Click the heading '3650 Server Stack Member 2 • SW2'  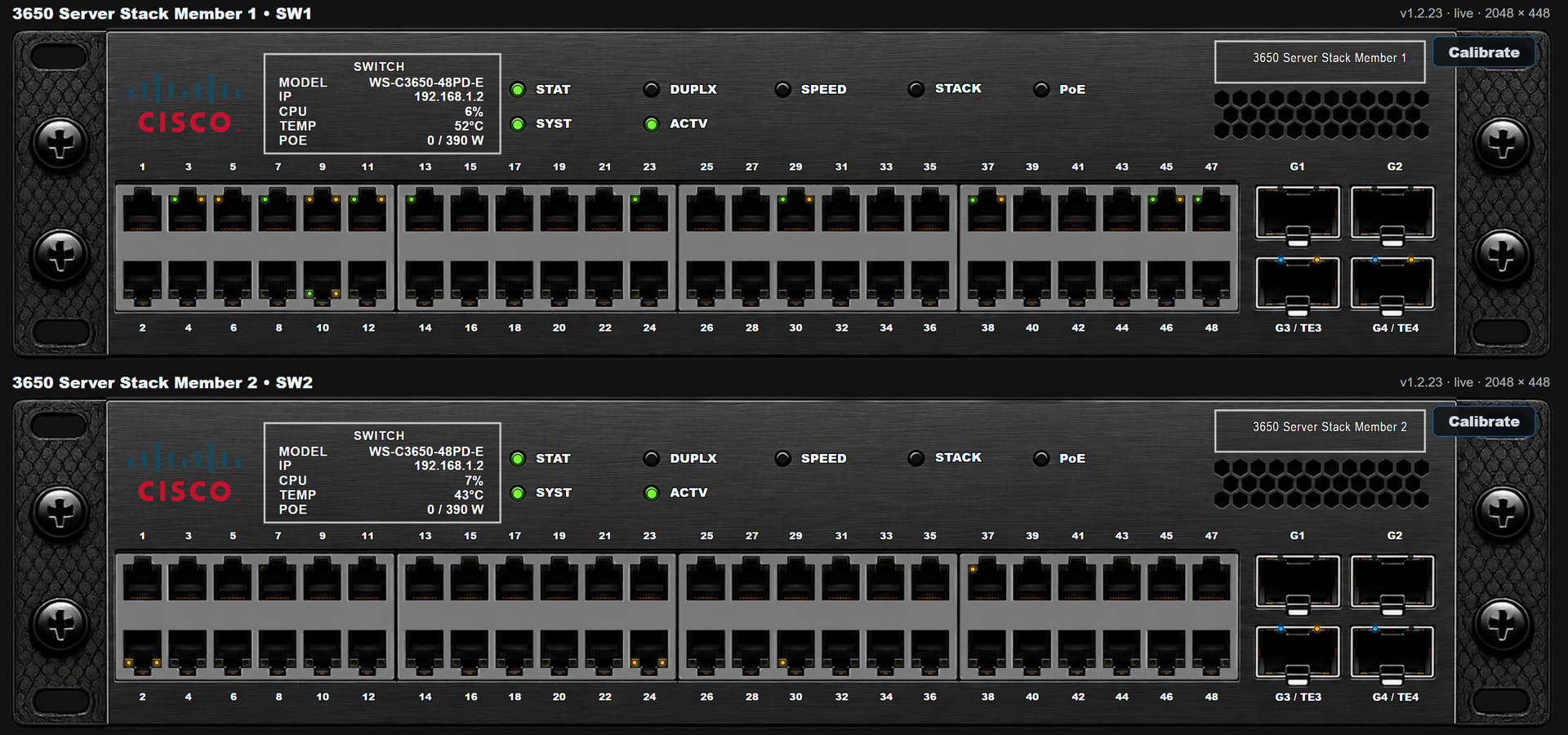tap(163, 383)
